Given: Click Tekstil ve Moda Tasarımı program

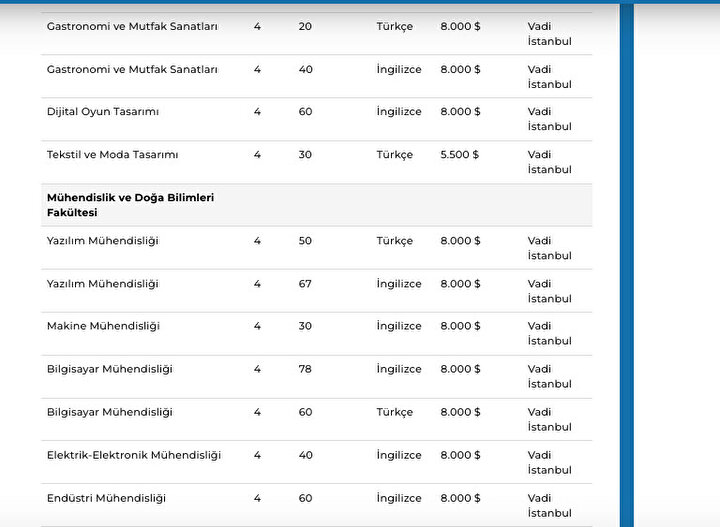Looking at the screenshot, I should click(x=112, y=155).
